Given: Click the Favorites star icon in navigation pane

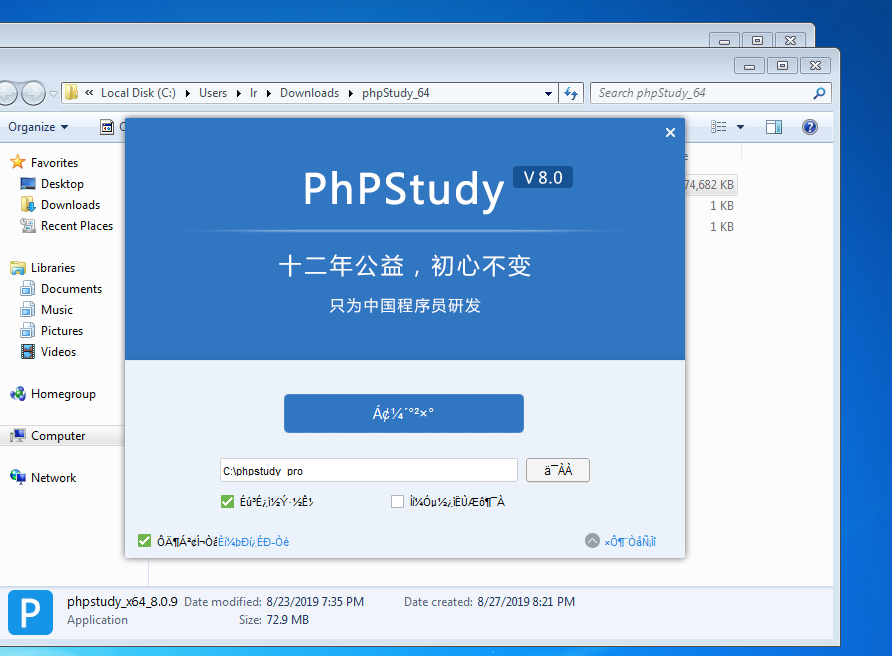Looking at the screenshot, I should pyautogui.click(x=18, y=162).
